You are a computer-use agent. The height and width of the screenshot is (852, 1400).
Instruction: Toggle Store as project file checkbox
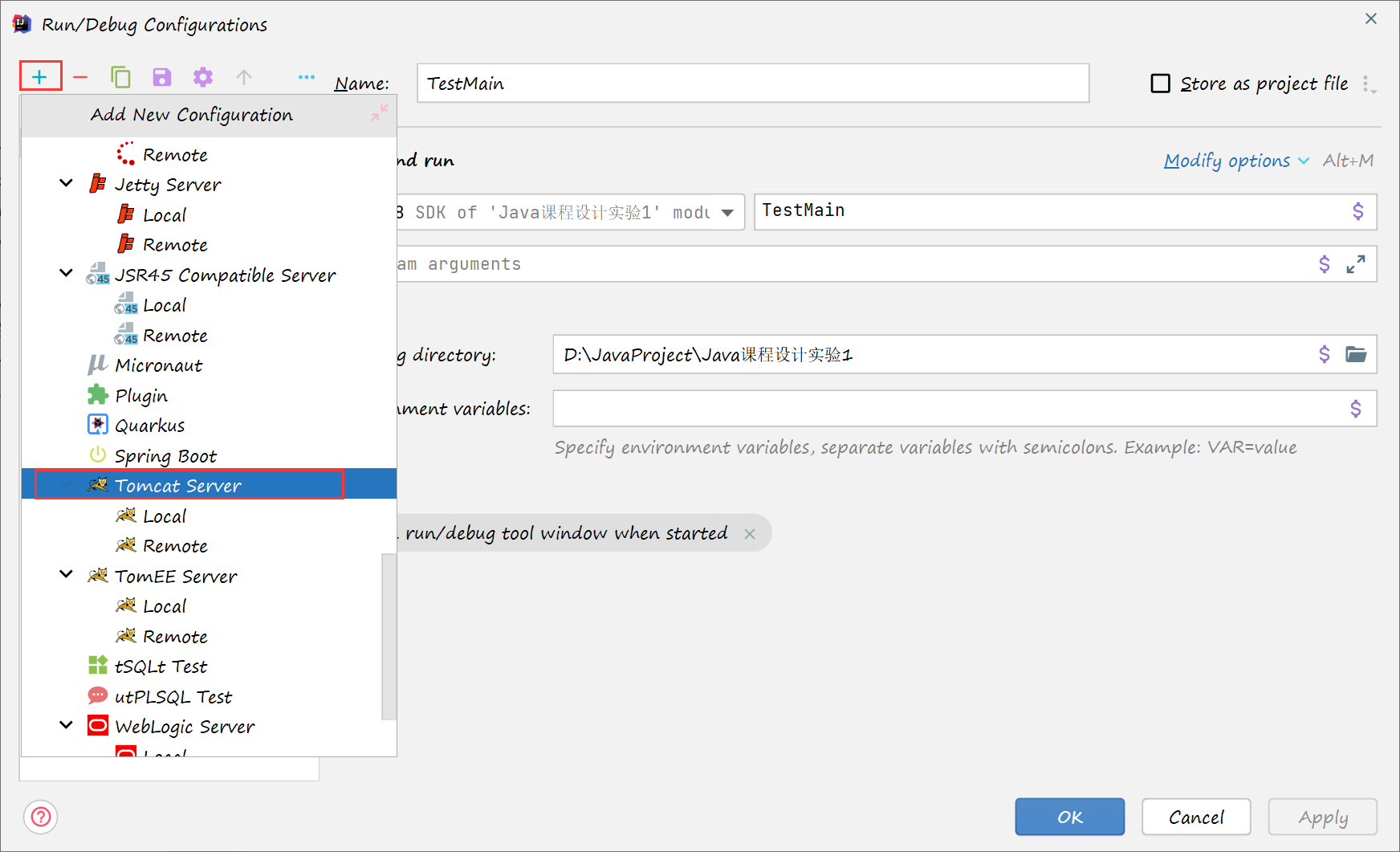[x=1161, y=84]
